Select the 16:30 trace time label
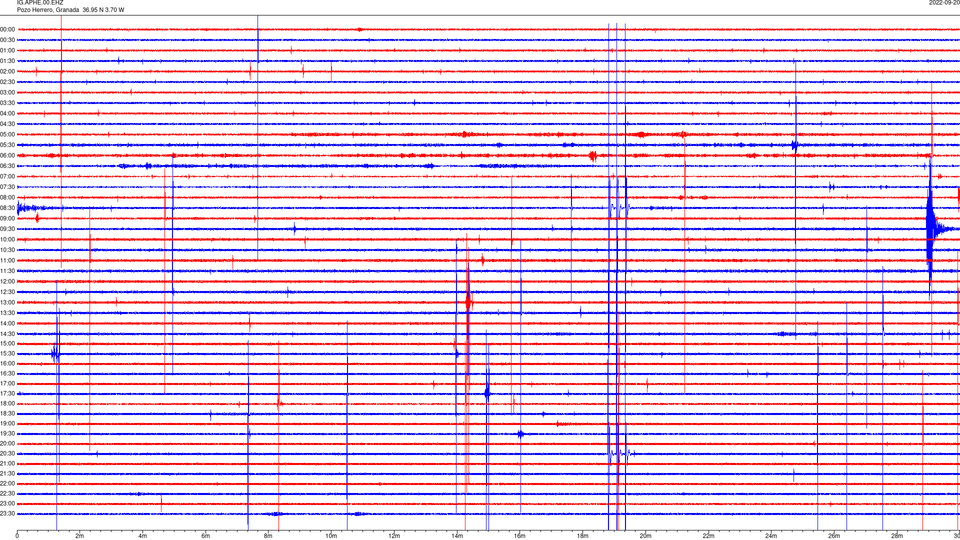Image resolution: width=960 pixels, height=540 pixels. point(7,373)
